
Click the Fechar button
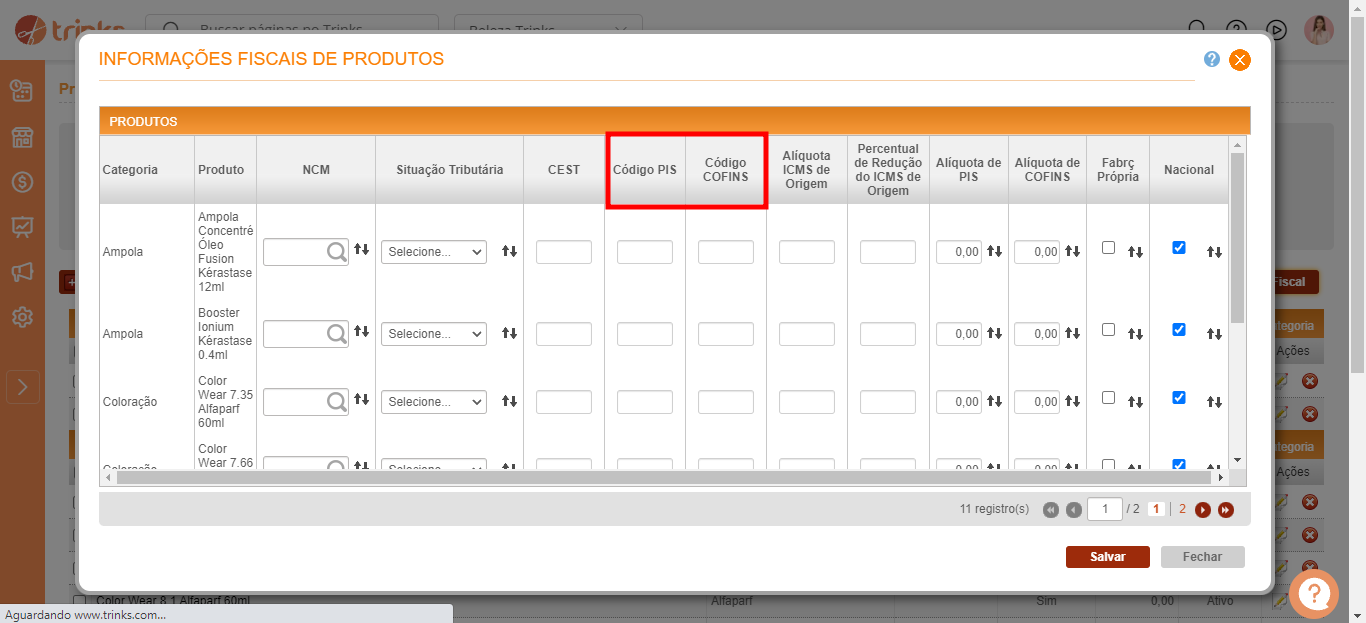pyautogui.click(x=1202, y=557)
